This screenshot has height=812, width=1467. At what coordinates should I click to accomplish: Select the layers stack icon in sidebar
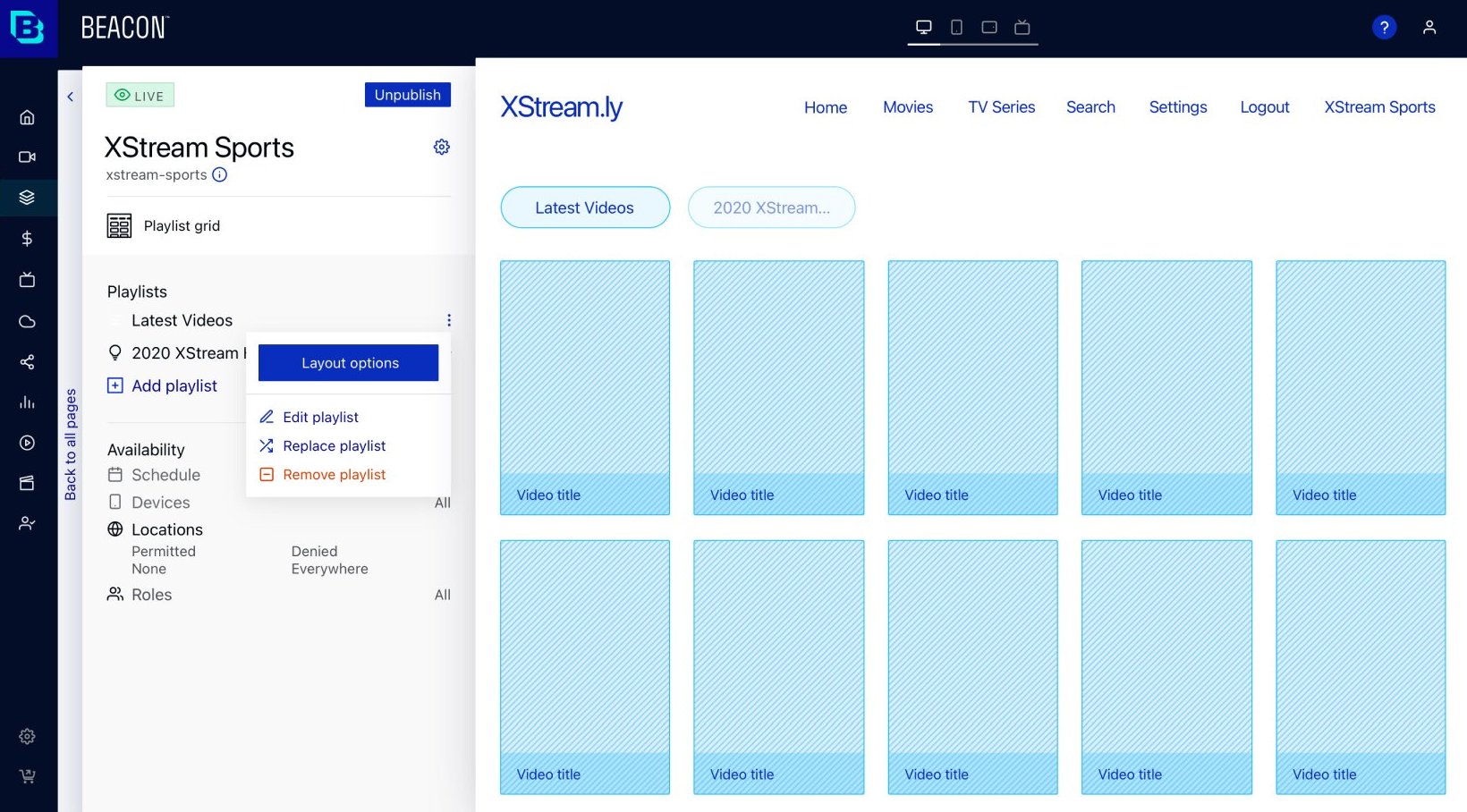click(x=27, y=198)
